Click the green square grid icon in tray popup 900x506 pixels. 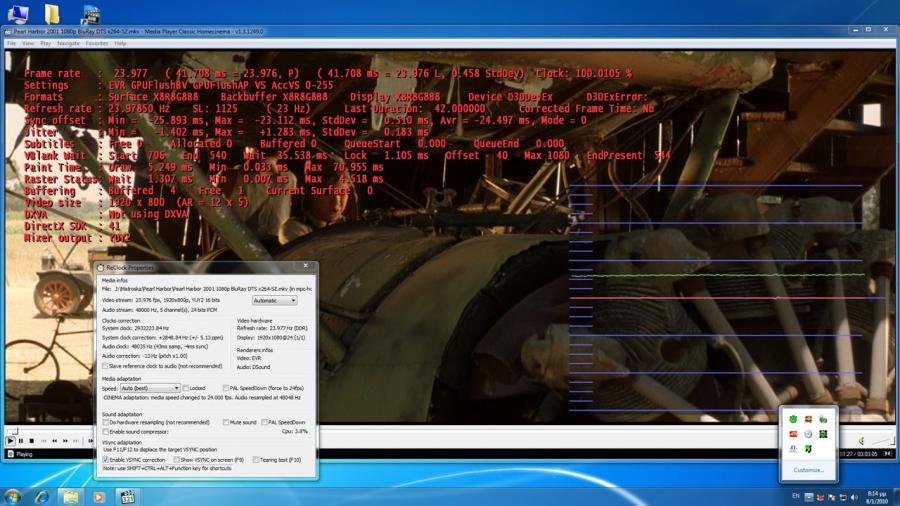(823, 434)
